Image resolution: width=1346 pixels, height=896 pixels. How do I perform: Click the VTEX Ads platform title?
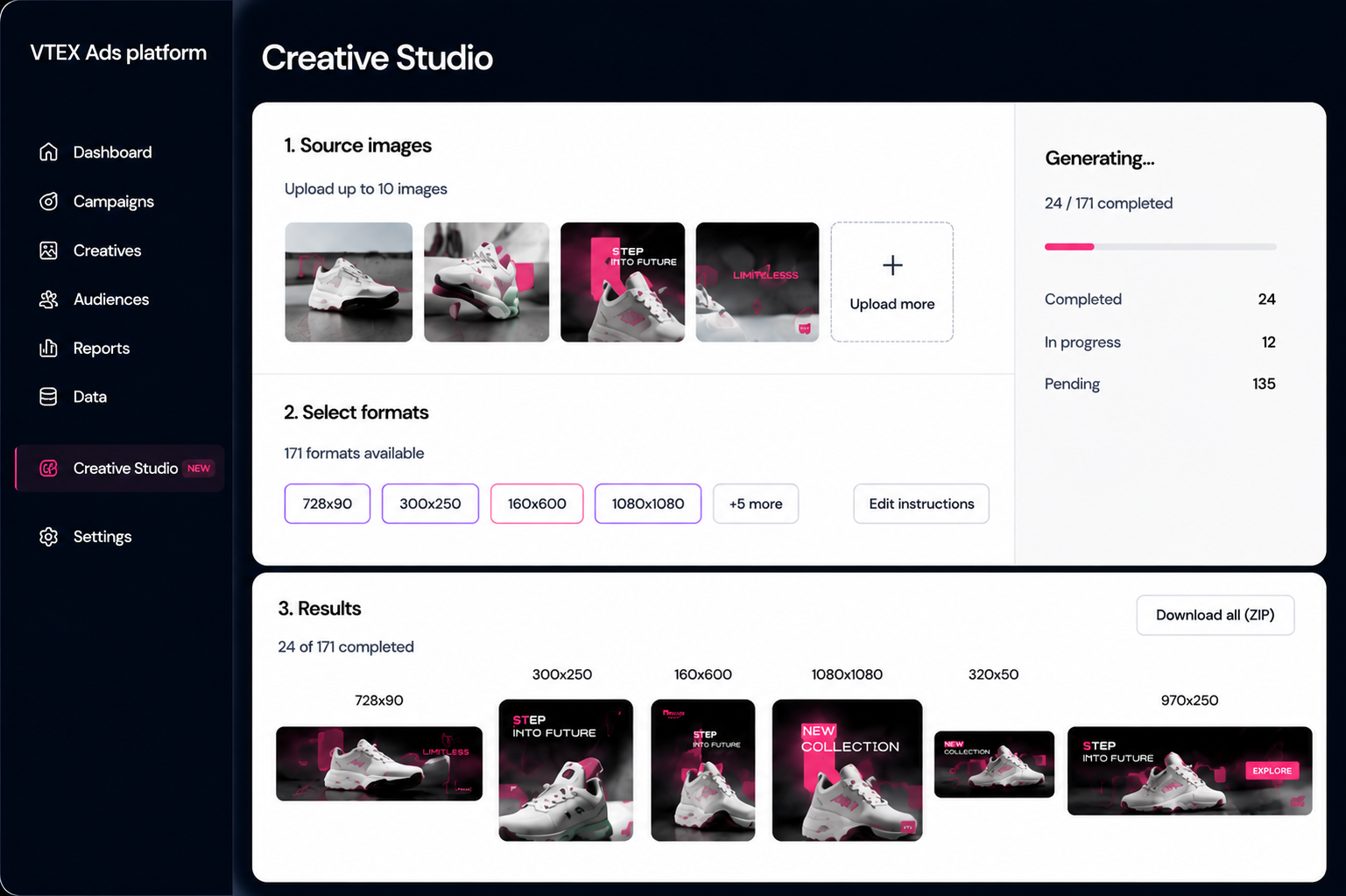(x=118, y=53)
